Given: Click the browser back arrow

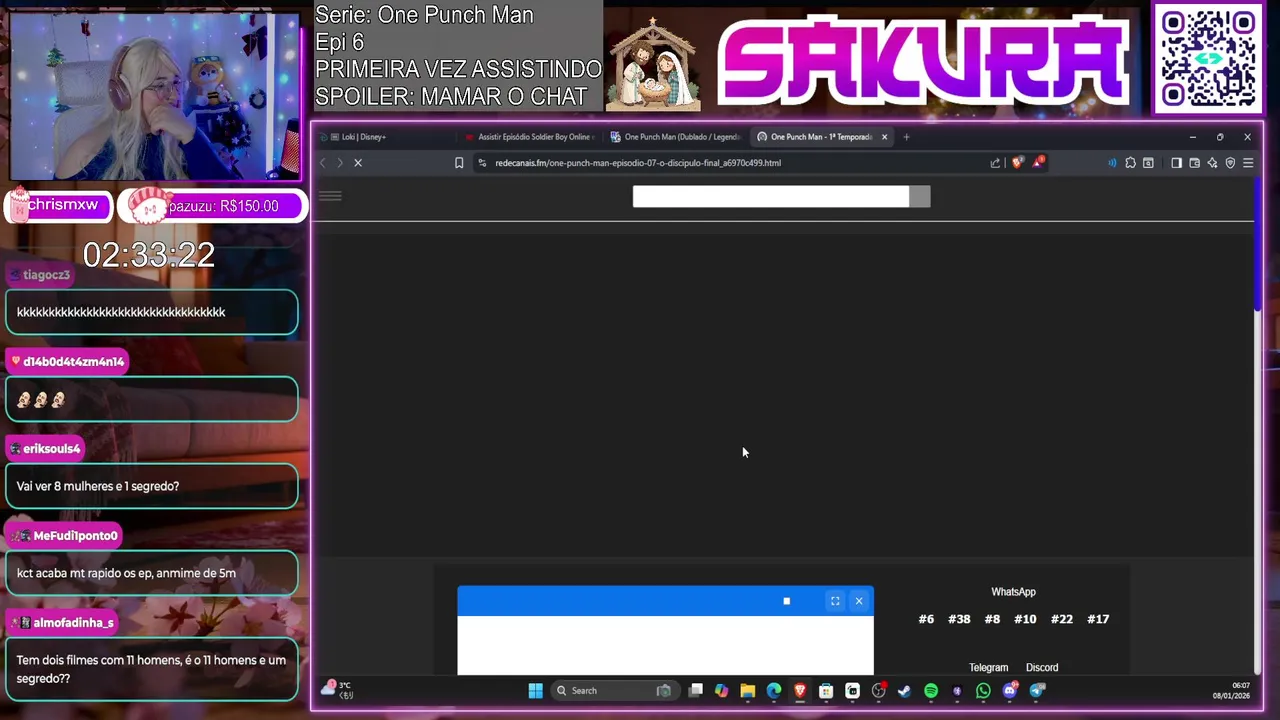Looking at the screenshot, I should [322, 163].
